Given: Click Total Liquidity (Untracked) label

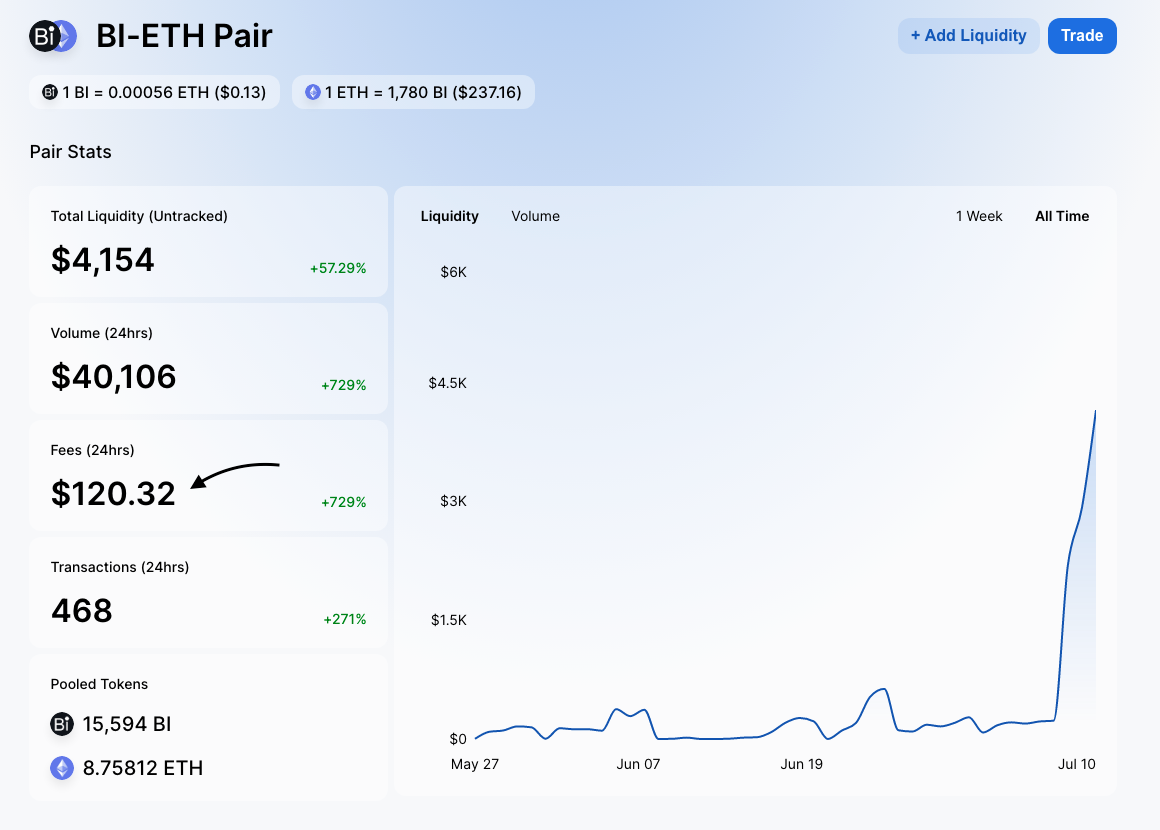Looking at the screenshot, I should tap(139, 216).
